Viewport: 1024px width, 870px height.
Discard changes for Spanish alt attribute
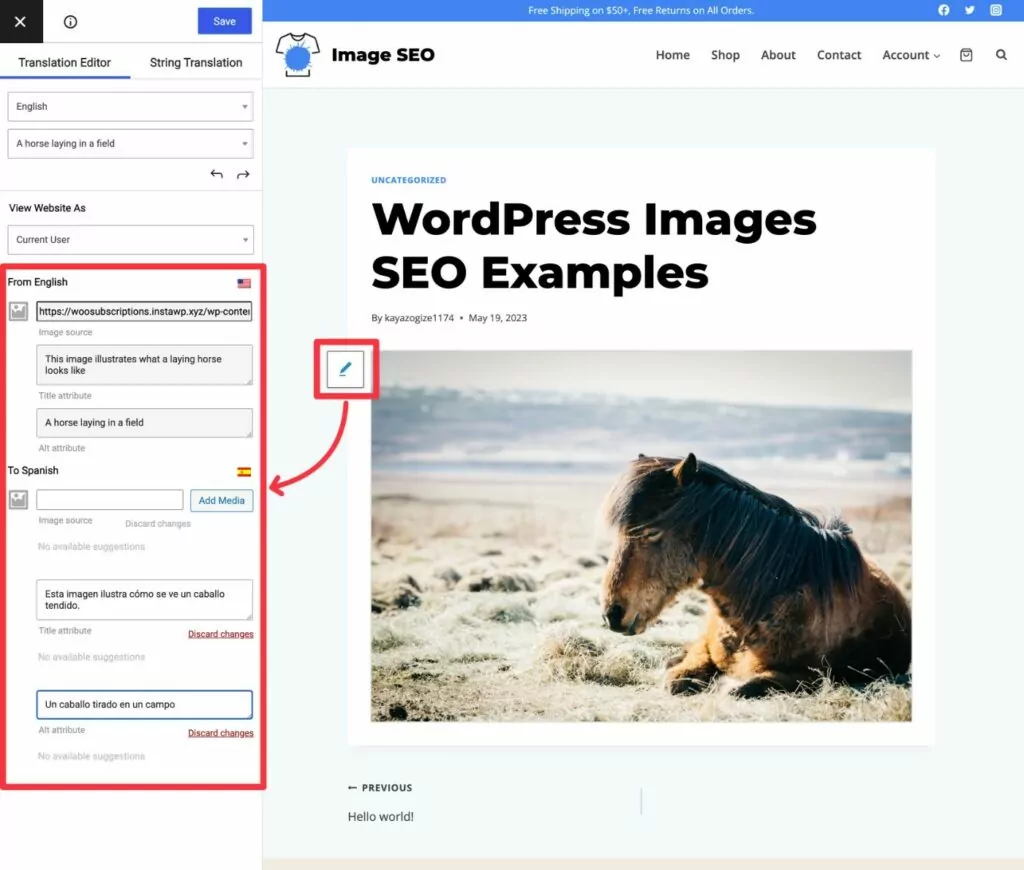(x=221, y=733)
